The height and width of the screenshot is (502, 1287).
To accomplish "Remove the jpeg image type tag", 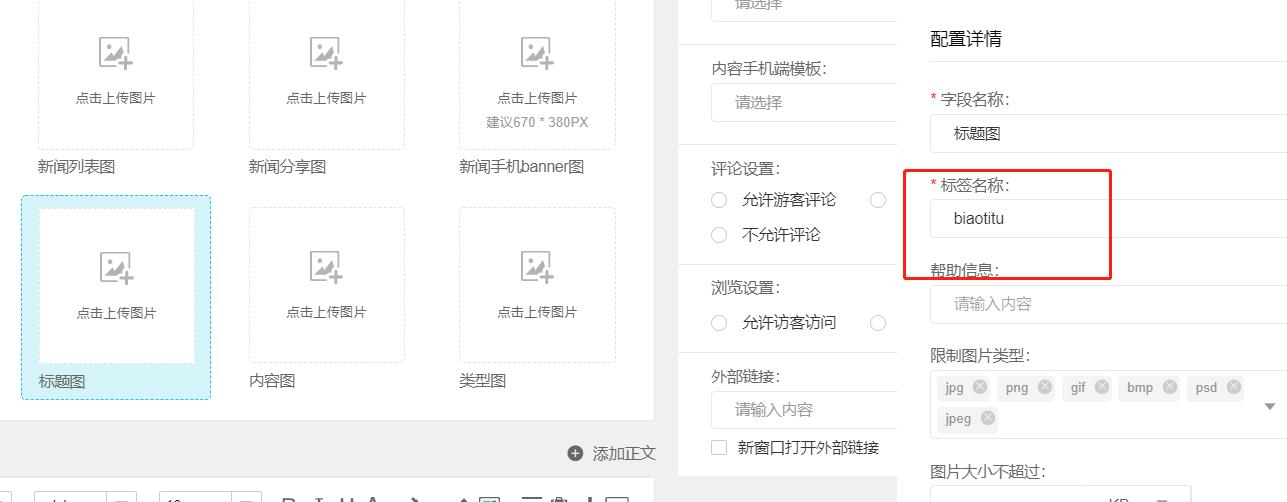I will coord(988,418).
